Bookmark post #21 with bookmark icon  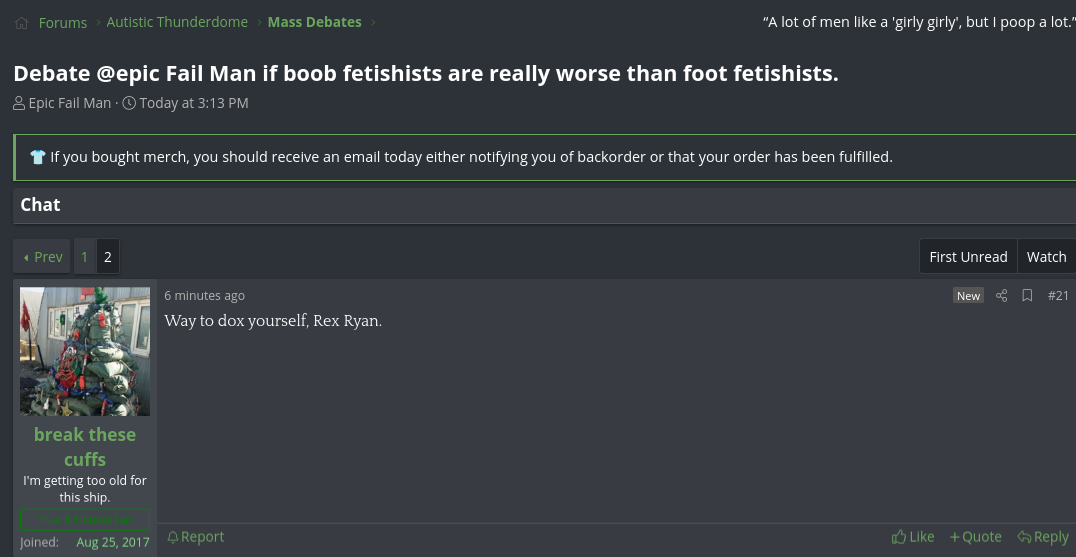1027,296
